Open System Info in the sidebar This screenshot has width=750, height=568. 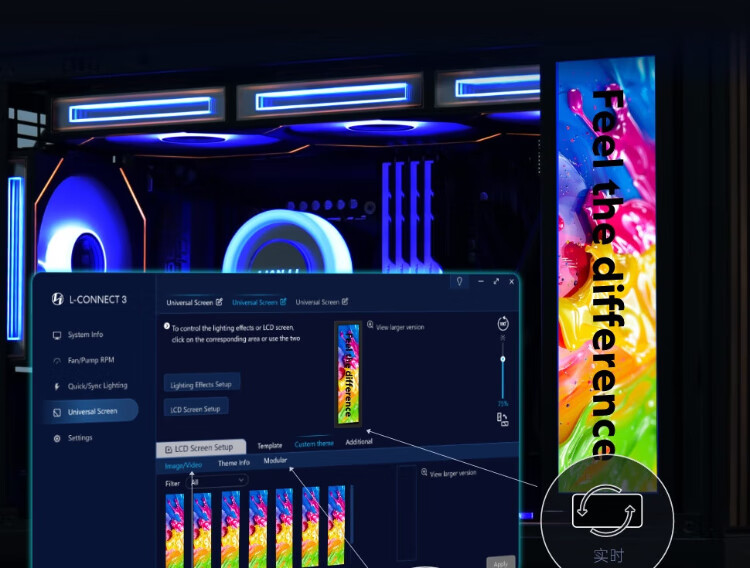coord(85,335)
